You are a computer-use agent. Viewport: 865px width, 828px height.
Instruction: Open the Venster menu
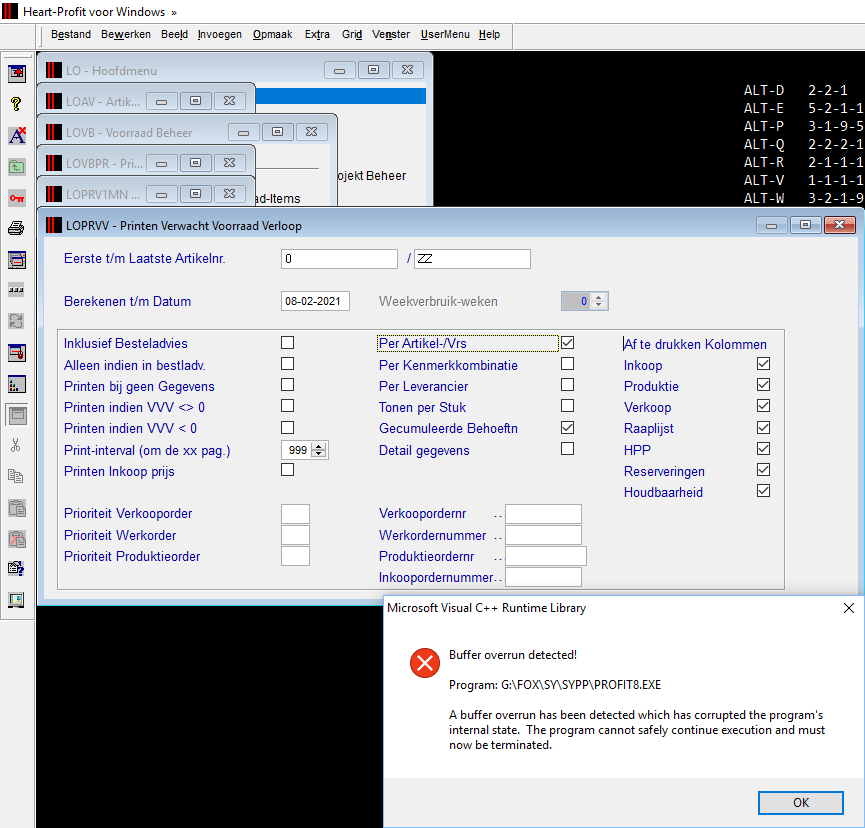391,34
